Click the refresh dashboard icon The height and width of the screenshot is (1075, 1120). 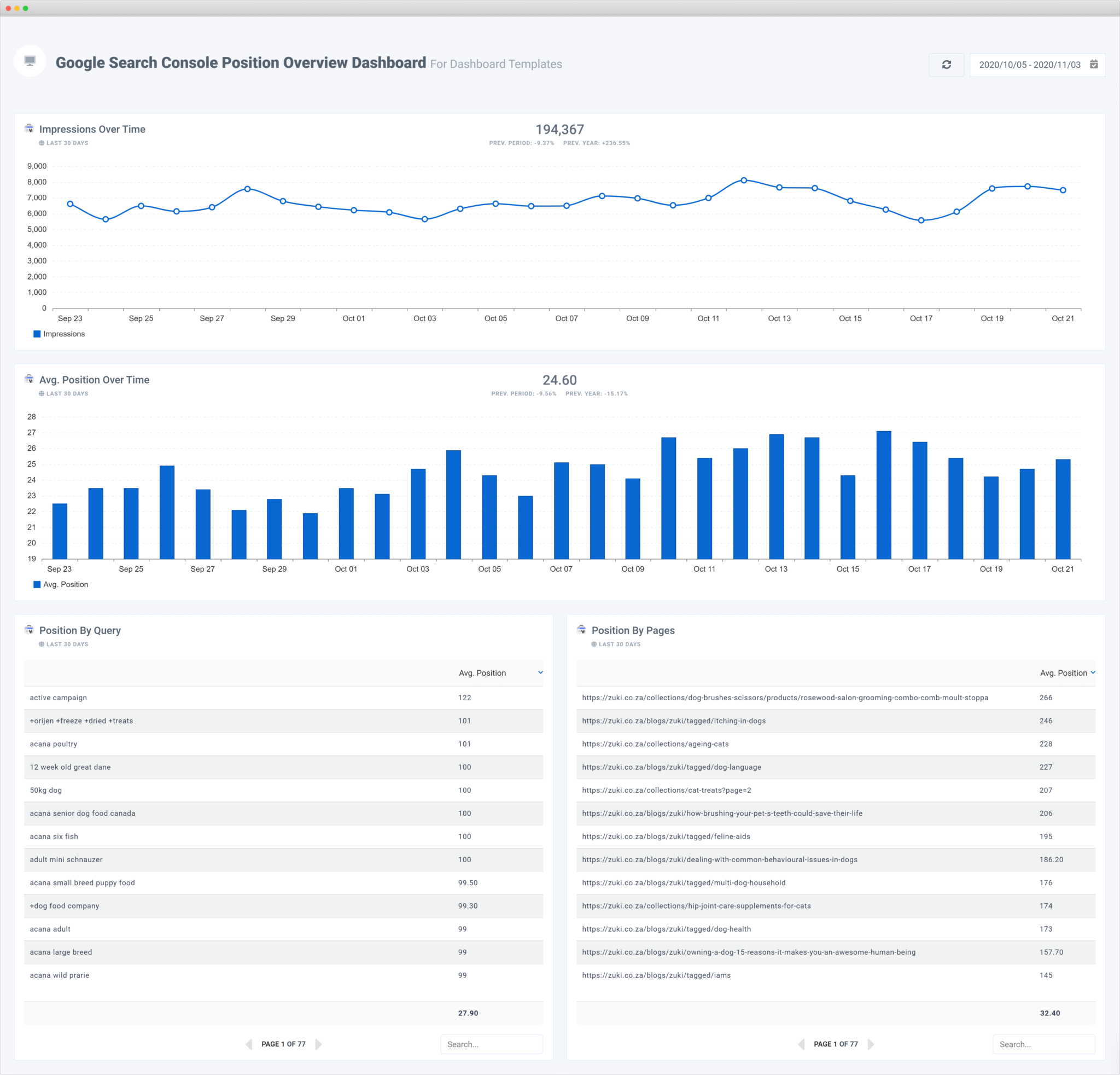[946, 65]
